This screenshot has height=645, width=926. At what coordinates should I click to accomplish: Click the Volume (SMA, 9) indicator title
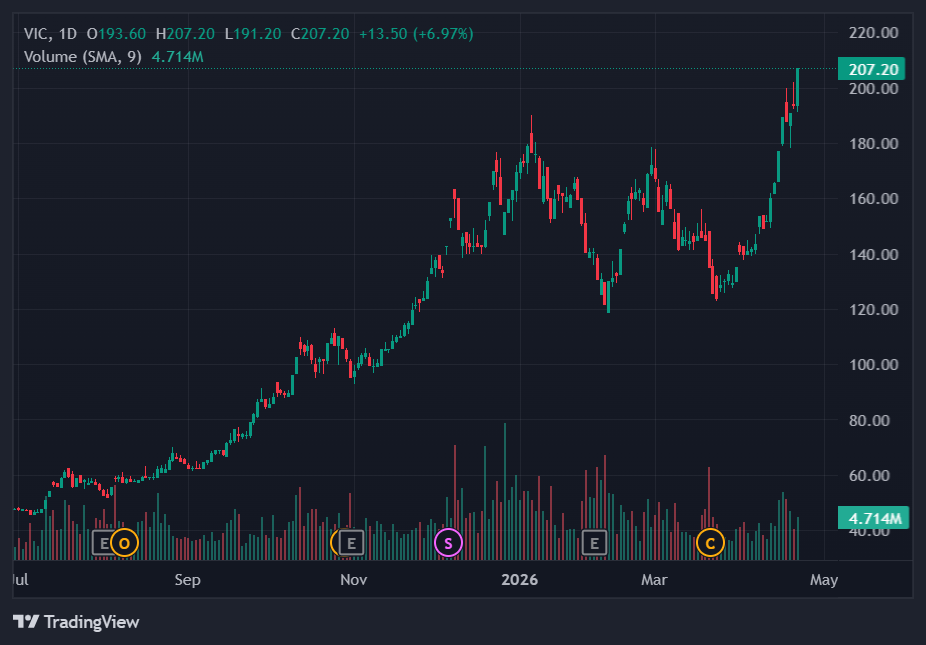point(83,57)
